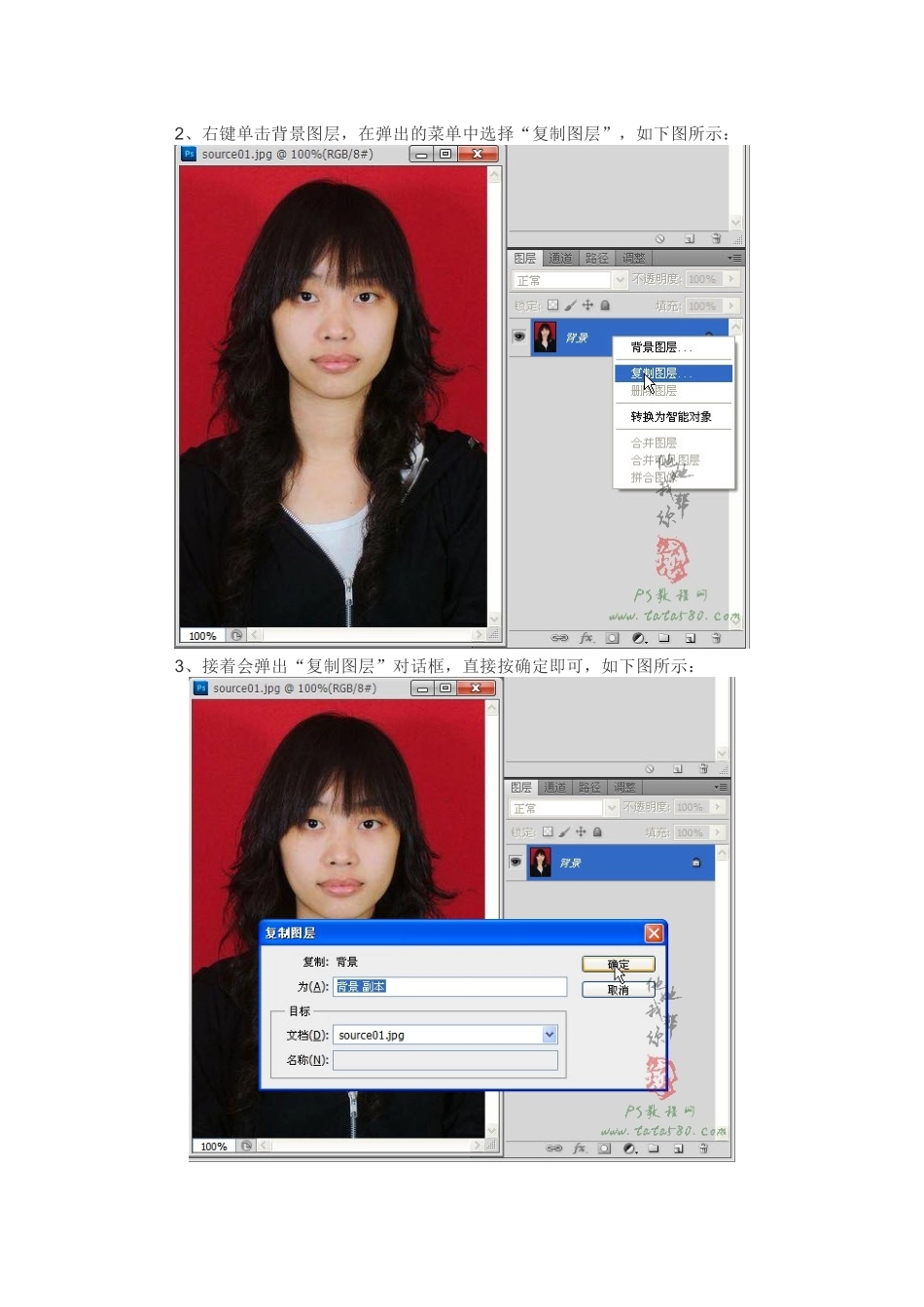Click fx layer style icon, step 3 screenshot
924x1307 pixels.
click(x=580, y=1148)
